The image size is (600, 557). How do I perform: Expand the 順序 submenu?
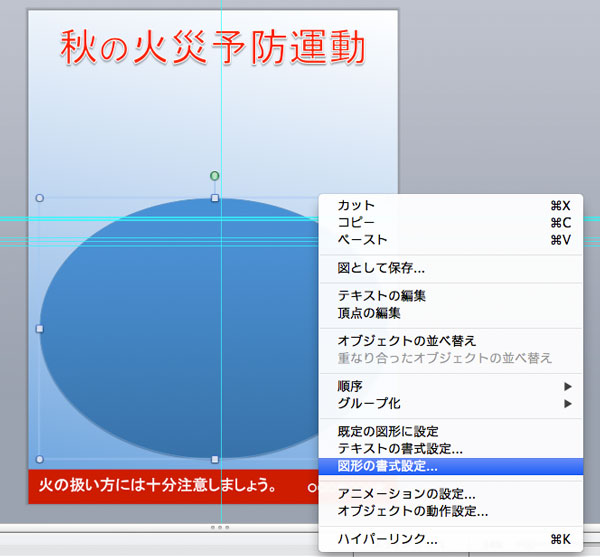352,385
